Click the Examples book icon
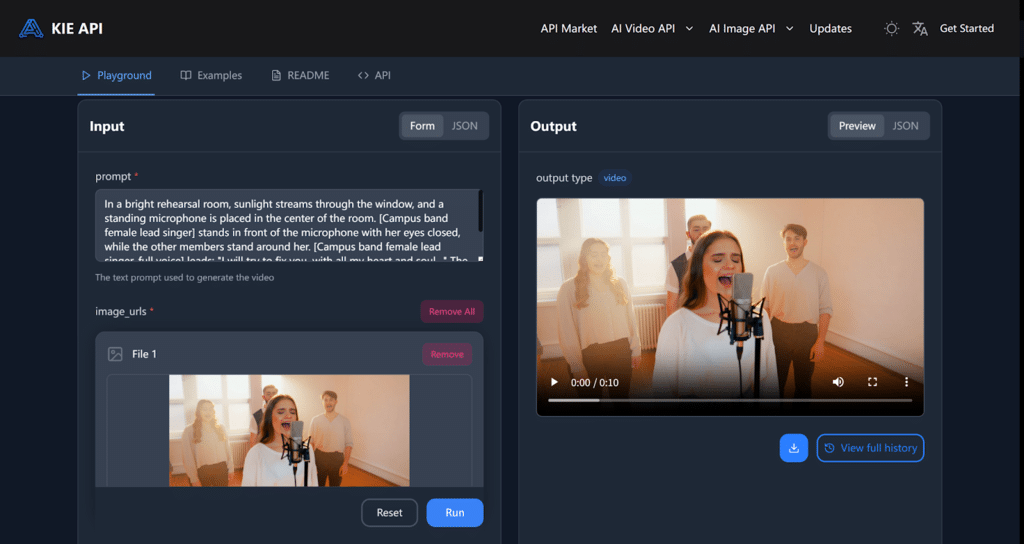 (186, 75)
